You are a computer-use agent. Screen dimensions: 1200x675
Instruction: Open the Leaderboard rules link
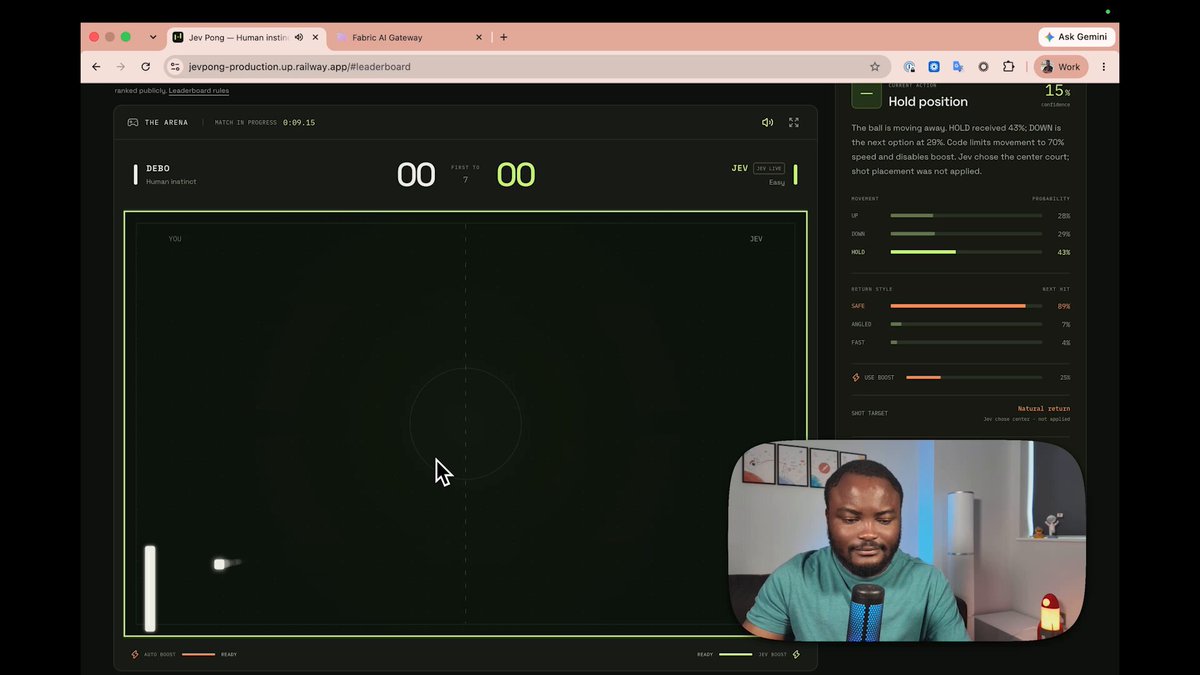pos(199,91)
